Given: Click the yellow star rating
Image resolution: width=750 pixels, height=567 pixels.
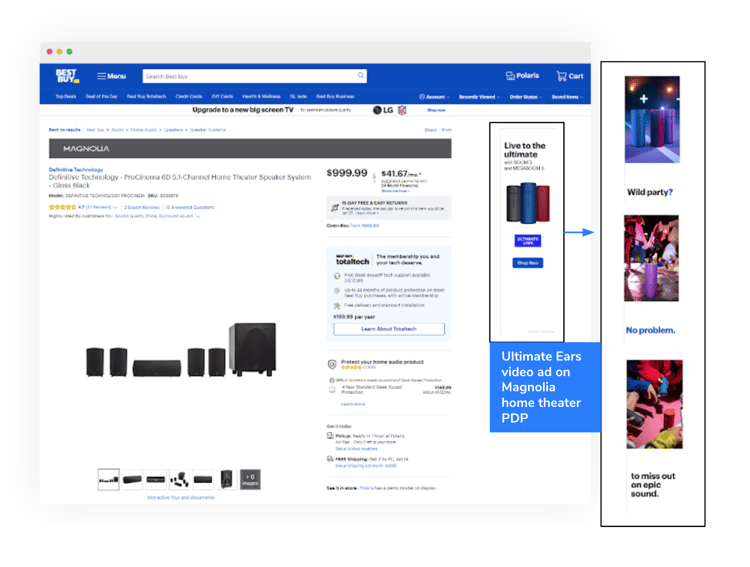Looking at the screenshot, I should click(62, 207).
